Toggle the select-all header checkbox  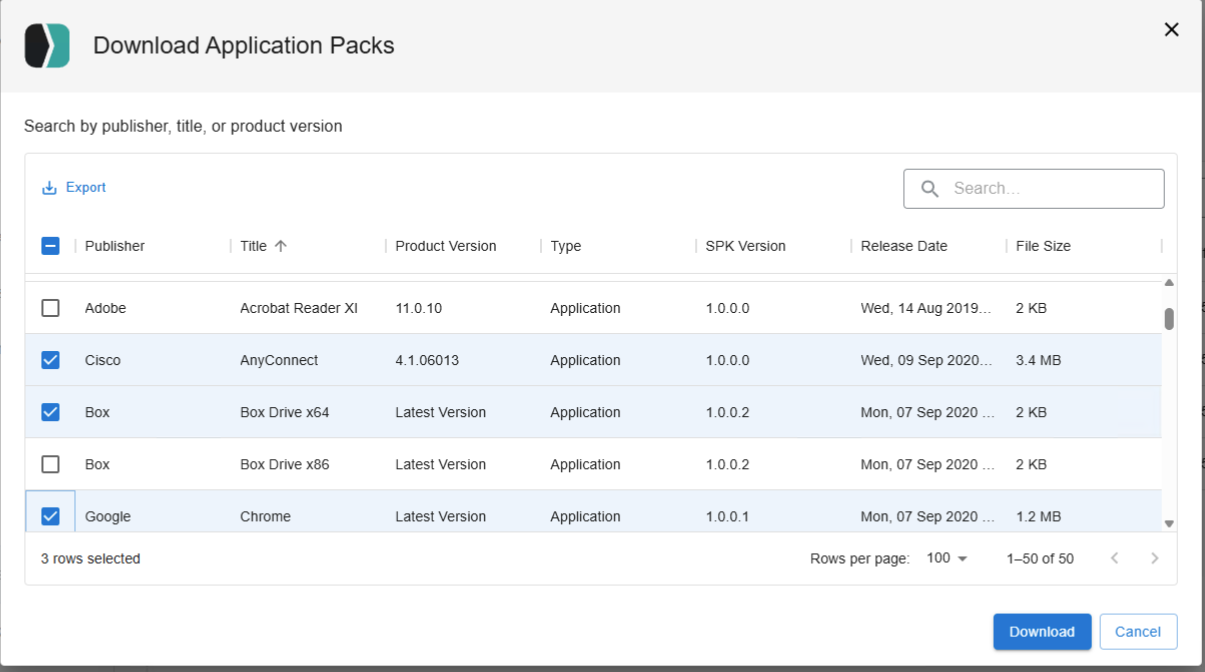[x=50, y=246]
